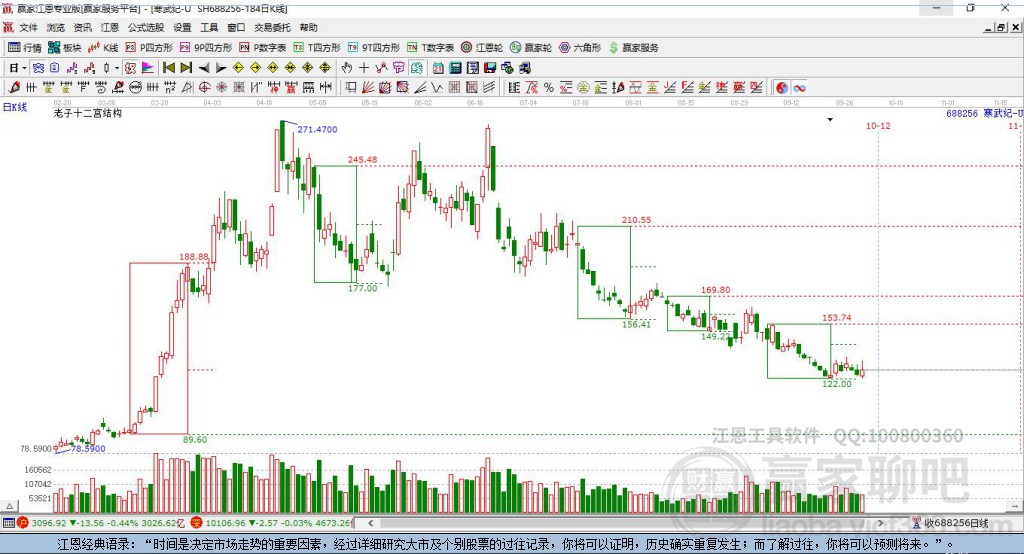Toggle the yin-yang taiji icon
The image size is (1024, 554).
click(x=782, y=88)
